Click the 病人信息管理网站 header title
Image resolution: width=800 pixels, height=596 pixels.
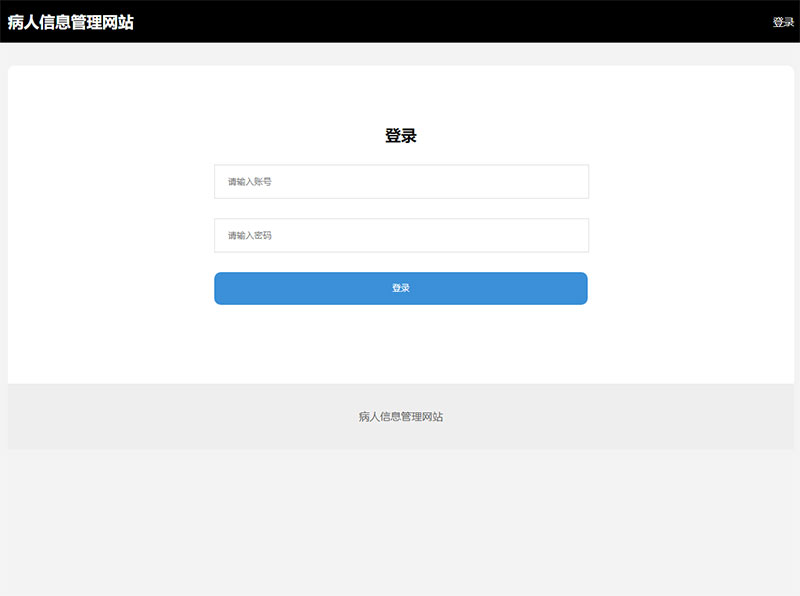tap(70, 22)
